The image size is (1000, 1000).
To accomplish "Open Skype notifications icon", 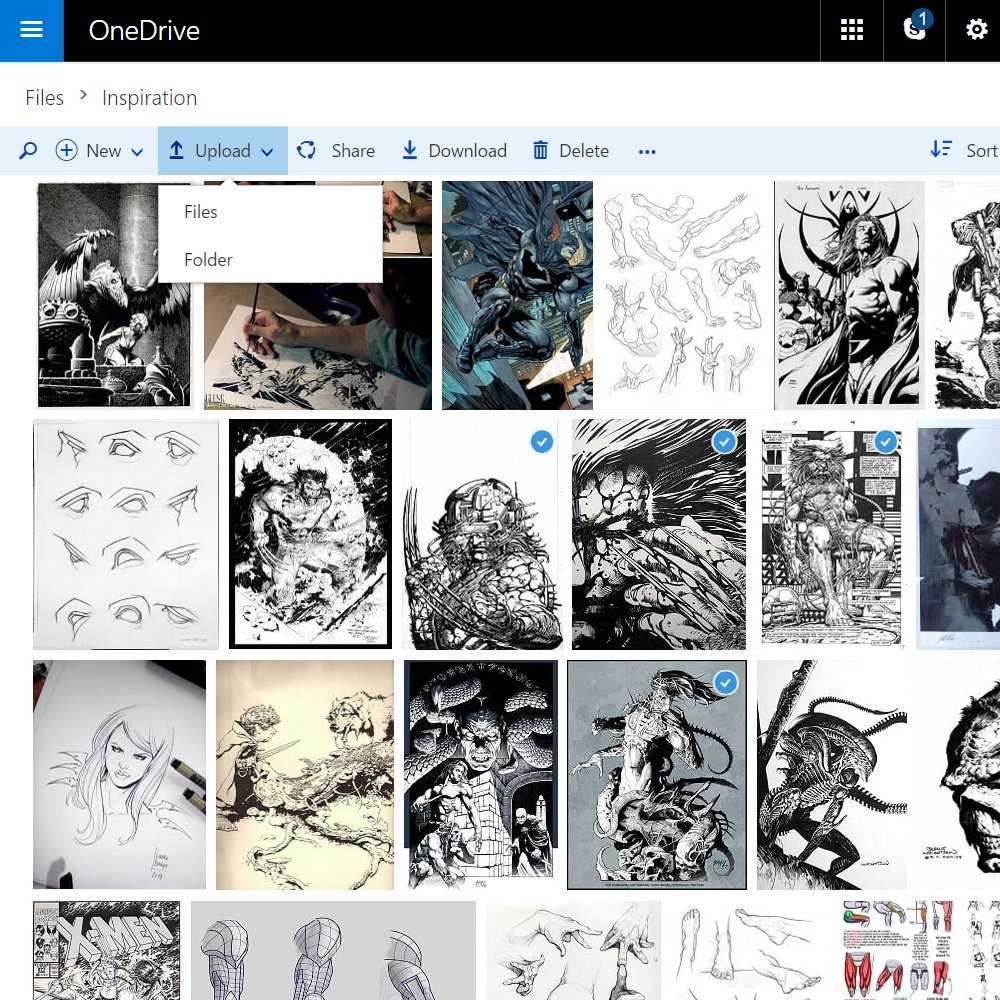I will (x=915, y=29).
